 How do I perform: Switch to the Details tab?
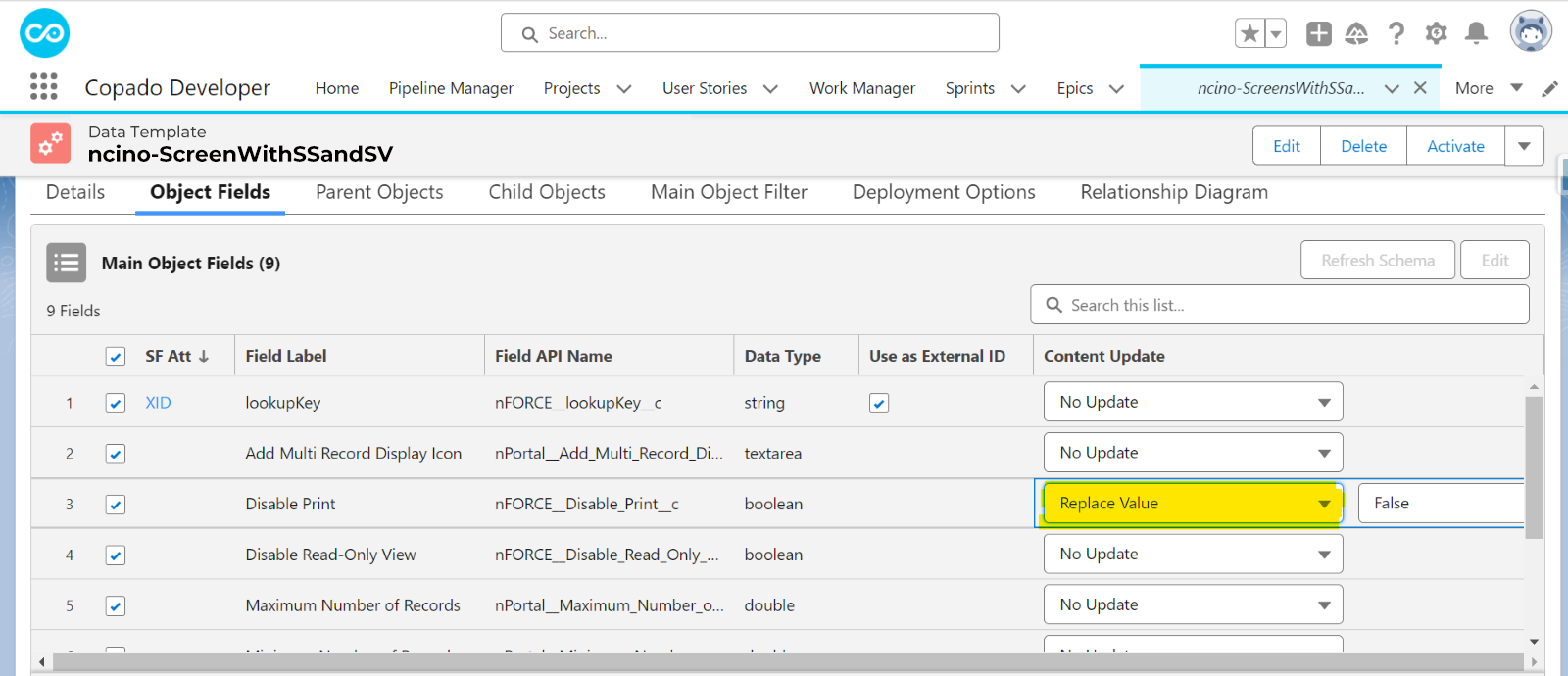click(75, 192)
